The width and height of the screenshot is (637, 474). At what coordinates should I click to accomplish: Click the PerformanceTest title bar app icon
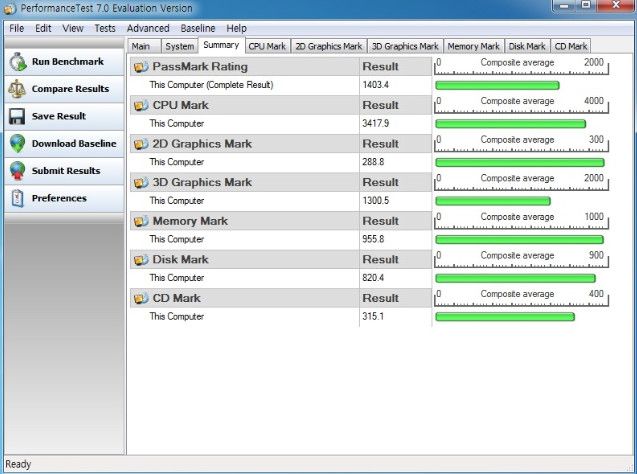tap(10, 8)
